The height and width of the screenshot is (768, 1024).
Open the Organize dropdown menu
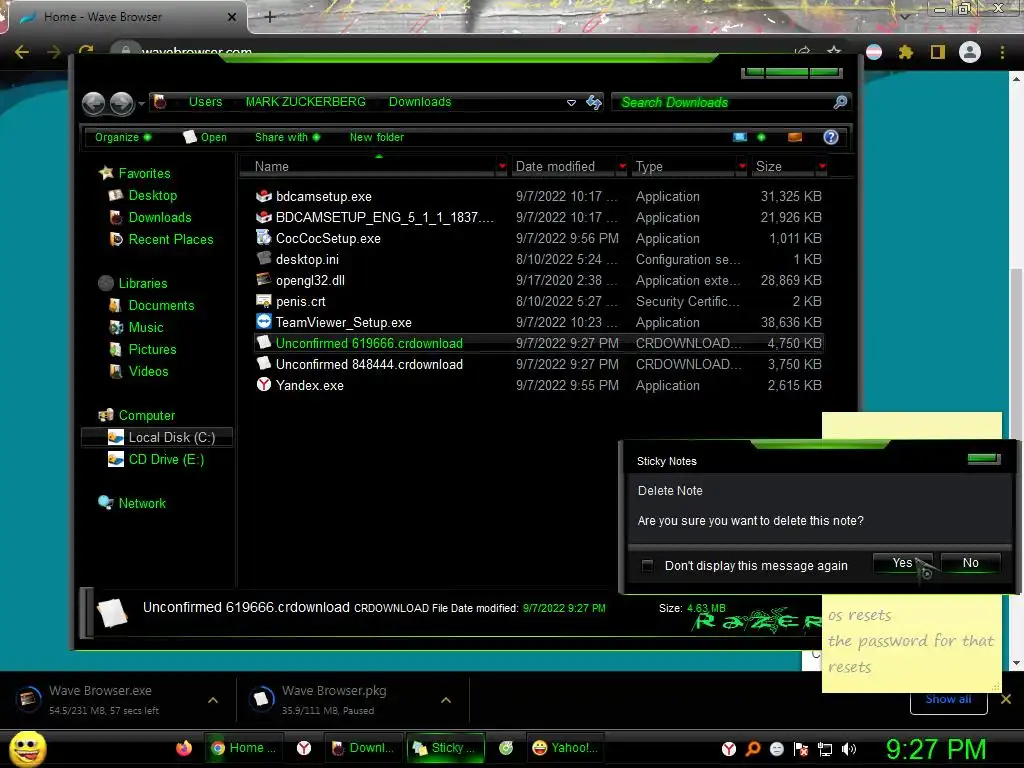[123, 137]
